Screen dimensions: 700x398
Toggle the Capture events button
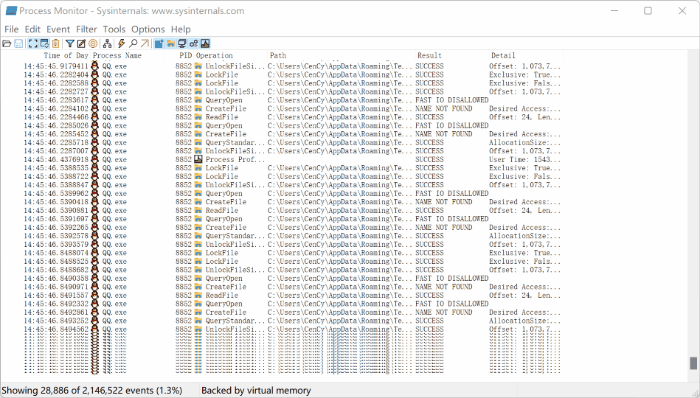[33, 43]
